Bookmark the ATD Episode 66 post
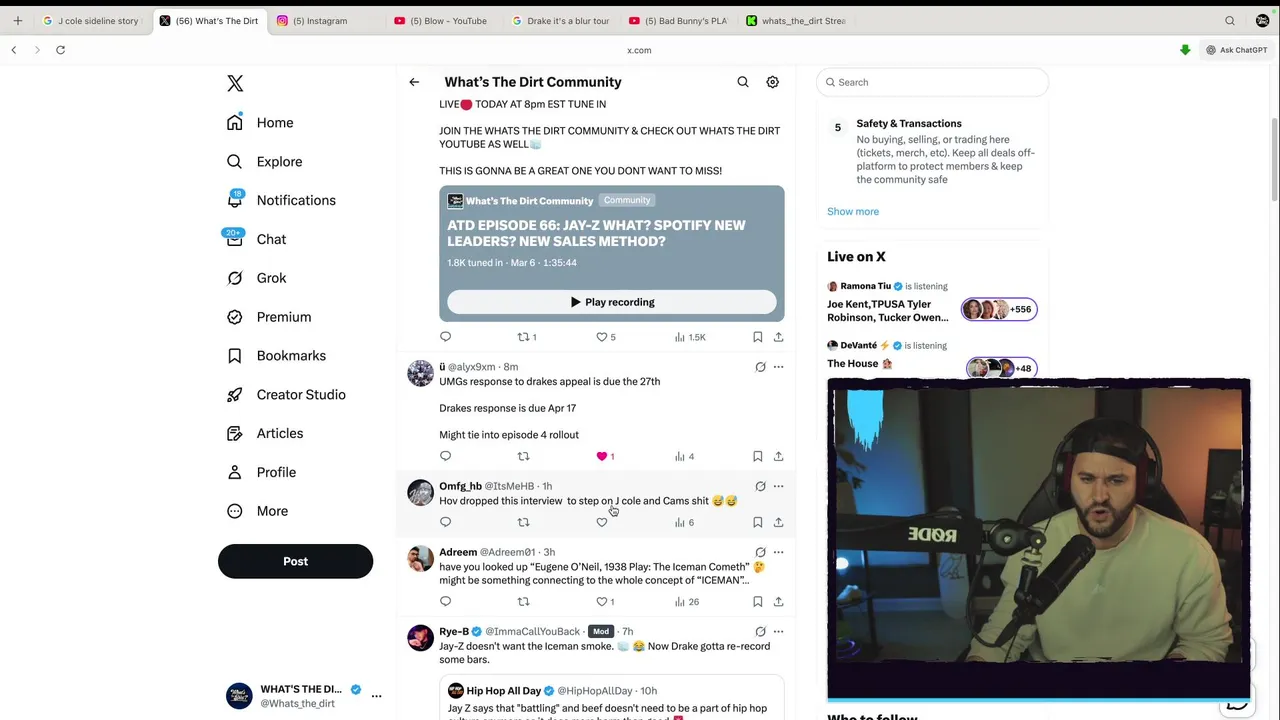Screen dimensions: 1280x720 click(758, 337)
